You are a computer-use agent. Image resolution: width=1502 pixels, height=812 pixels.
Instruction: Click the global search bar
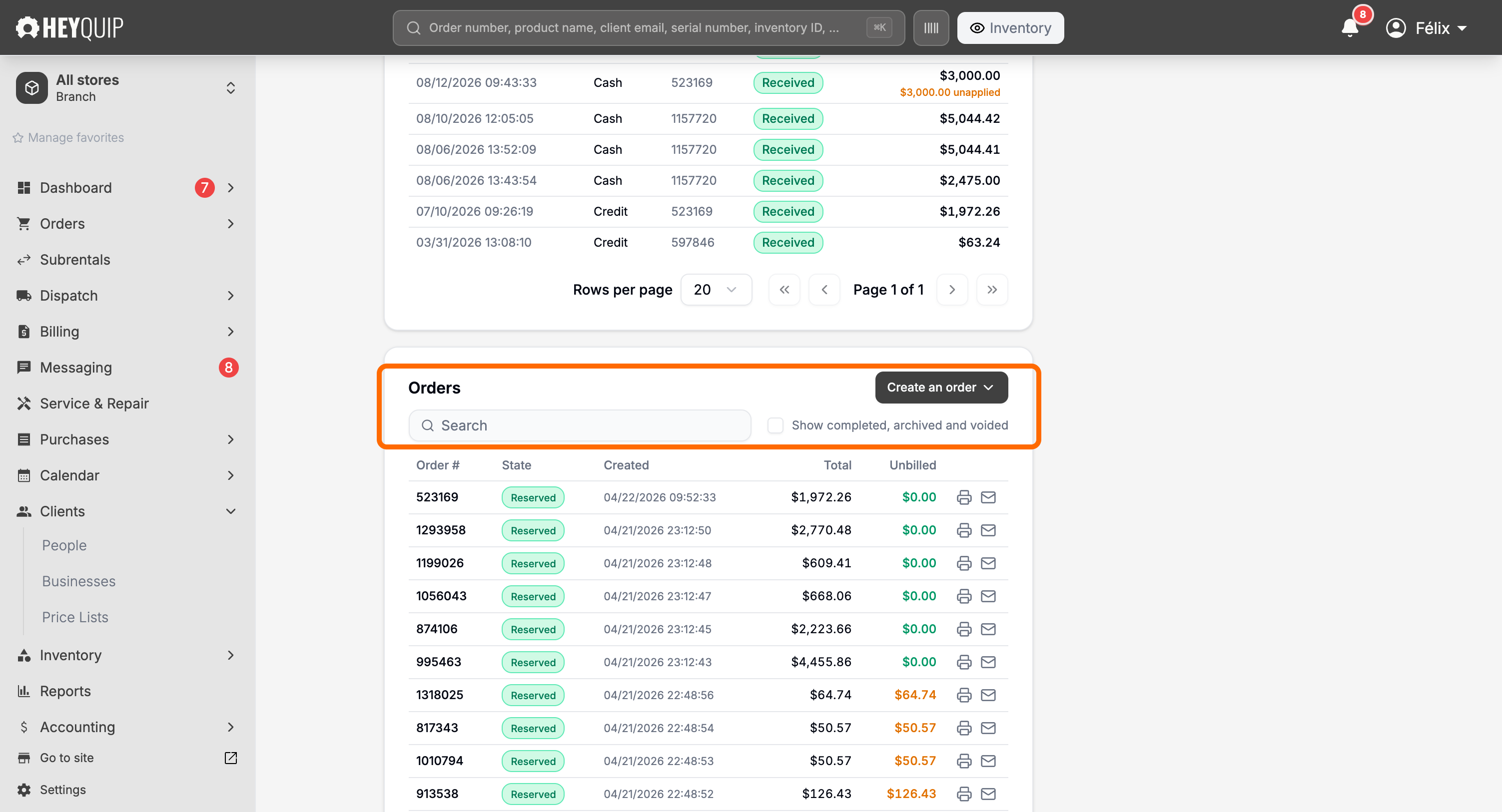coord(649,28)
